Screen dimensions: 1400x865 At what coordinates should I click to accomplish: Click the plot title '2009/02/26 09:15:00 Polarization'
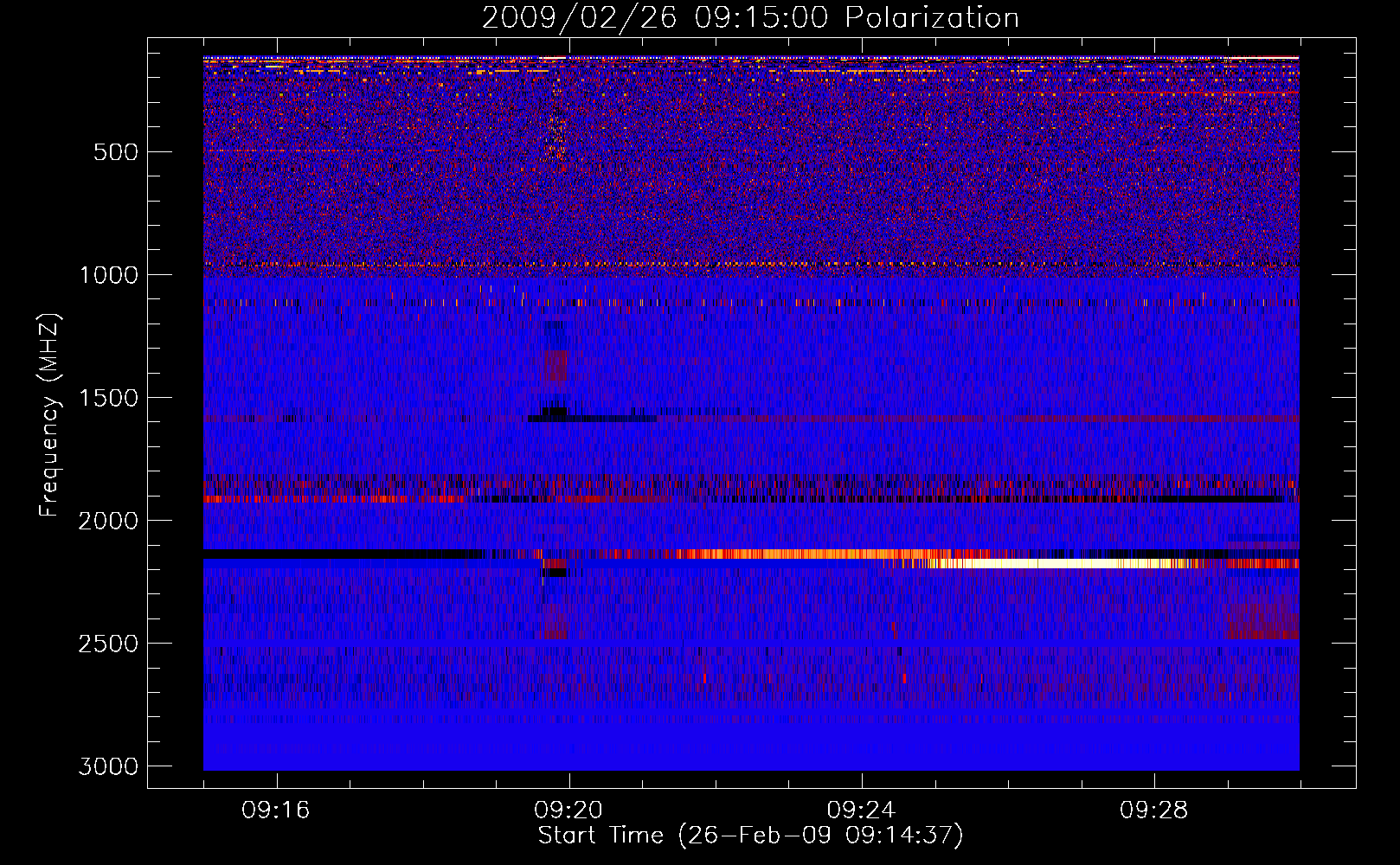click(750, 17)
